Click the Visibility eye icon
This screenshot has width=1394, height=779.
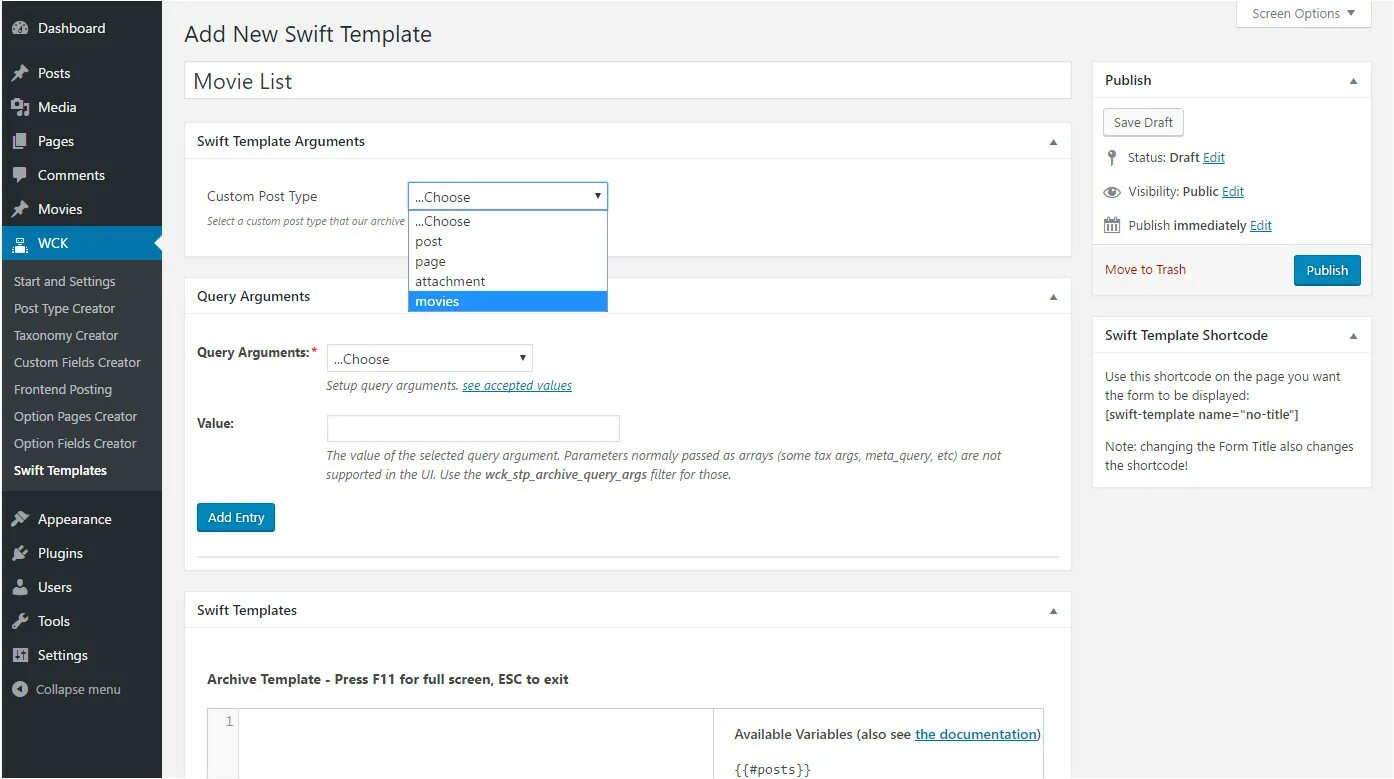tap(1112, 192)
